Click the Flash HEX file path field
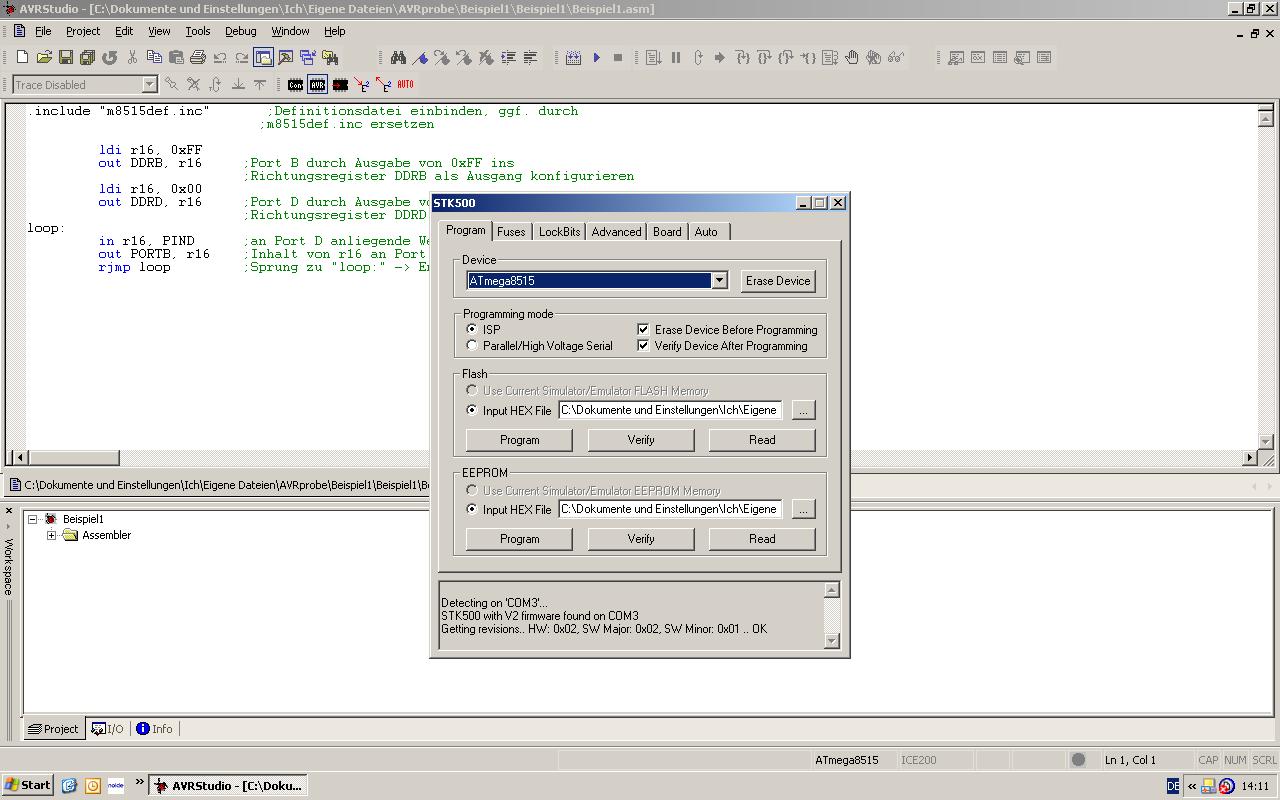 670,410
